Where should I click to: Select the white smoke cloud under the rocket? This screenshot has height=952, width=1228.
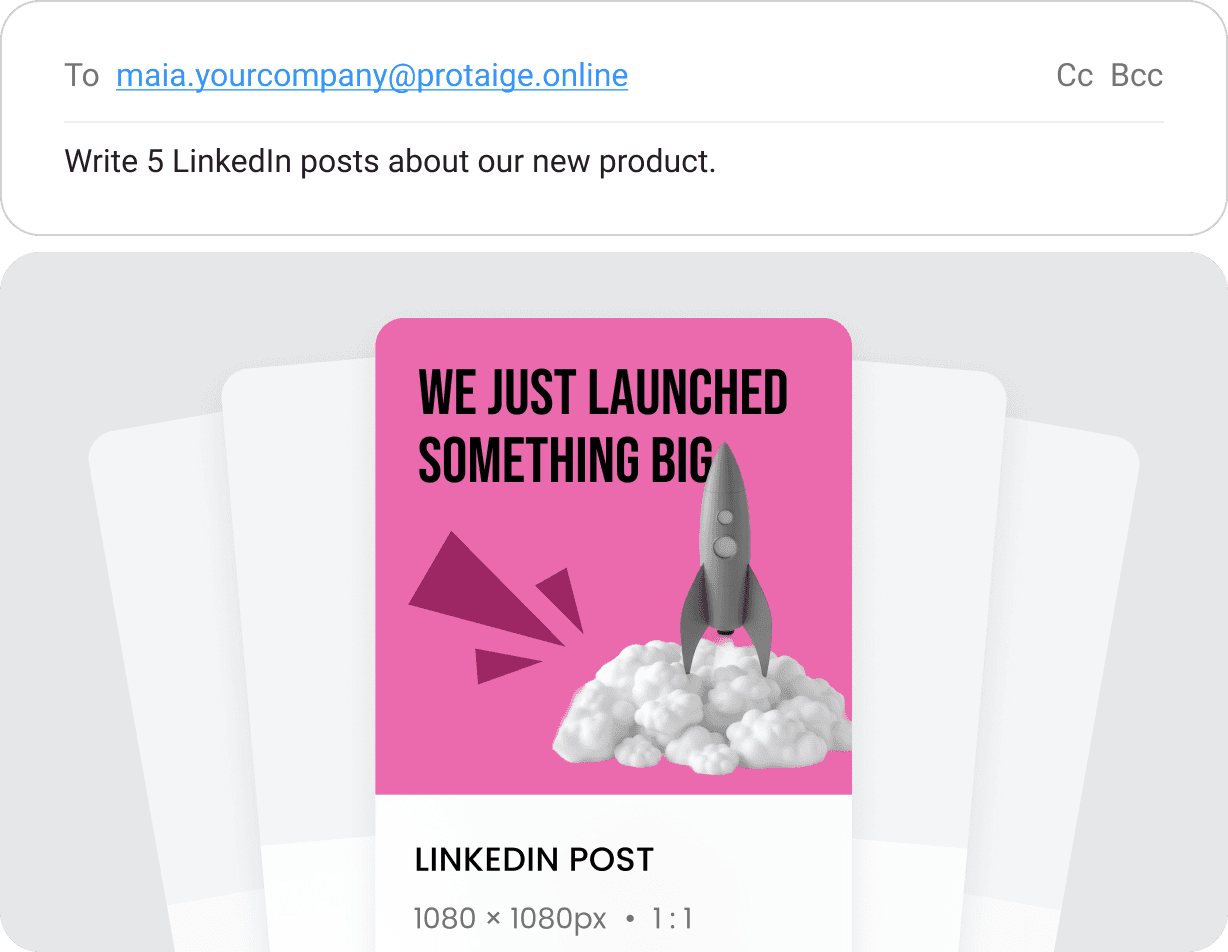(700, 710)
